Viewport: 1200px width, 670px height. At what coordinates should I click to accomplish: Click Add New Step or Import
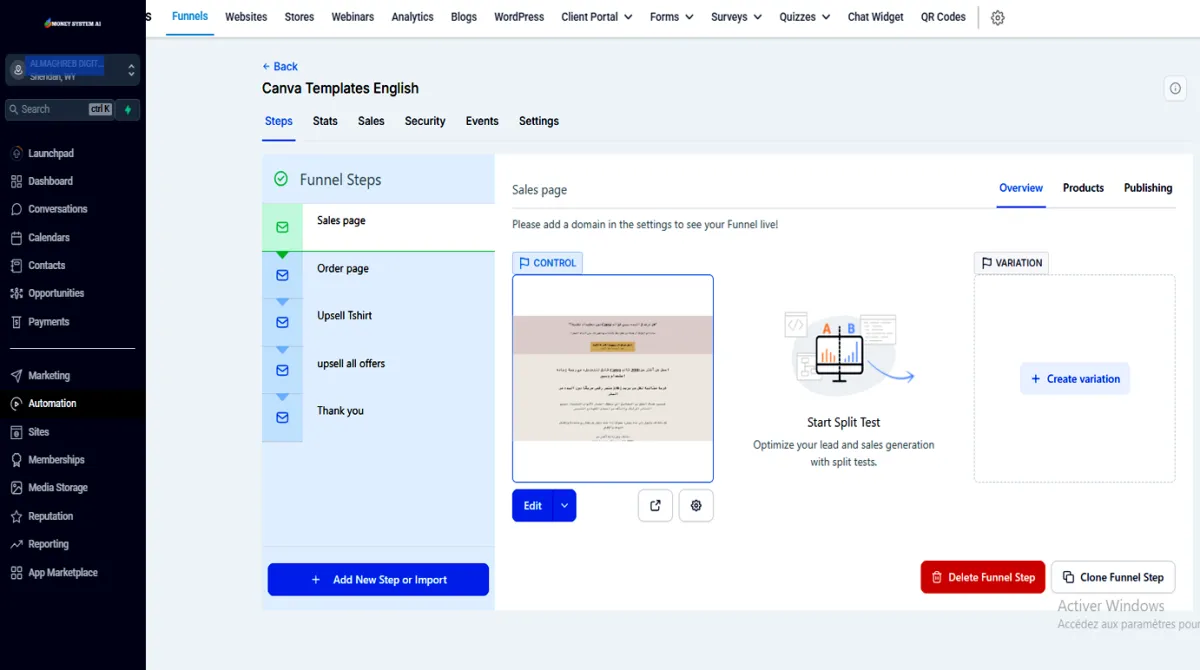click(378, 580)
